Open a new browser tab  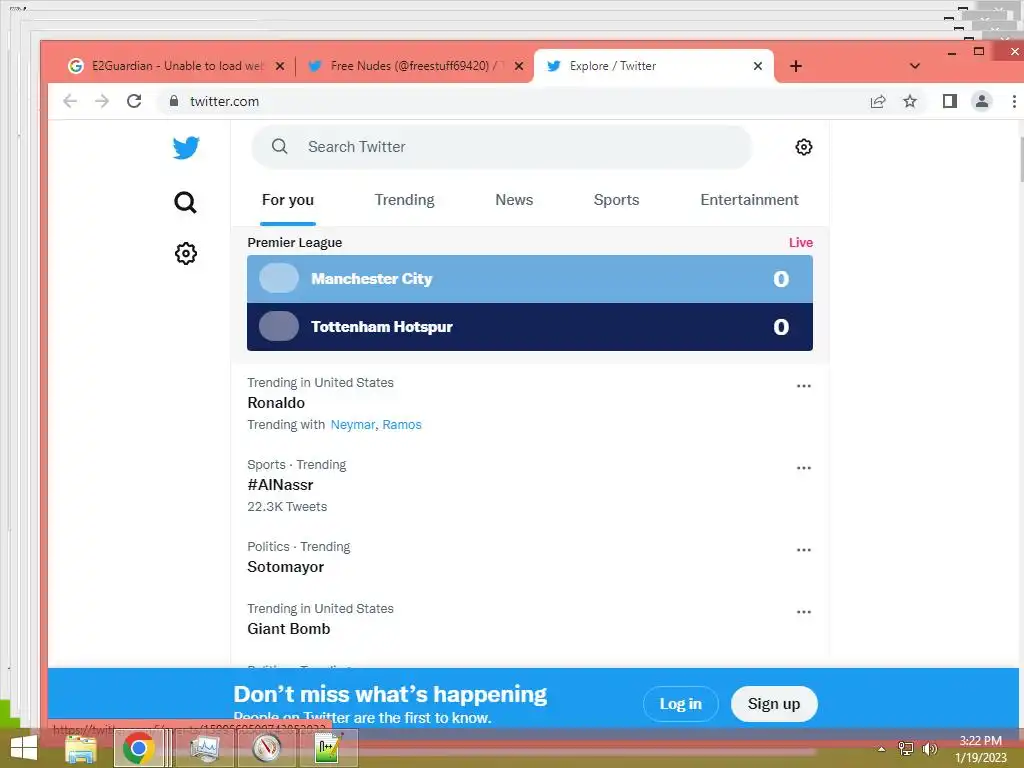[795, 66]
